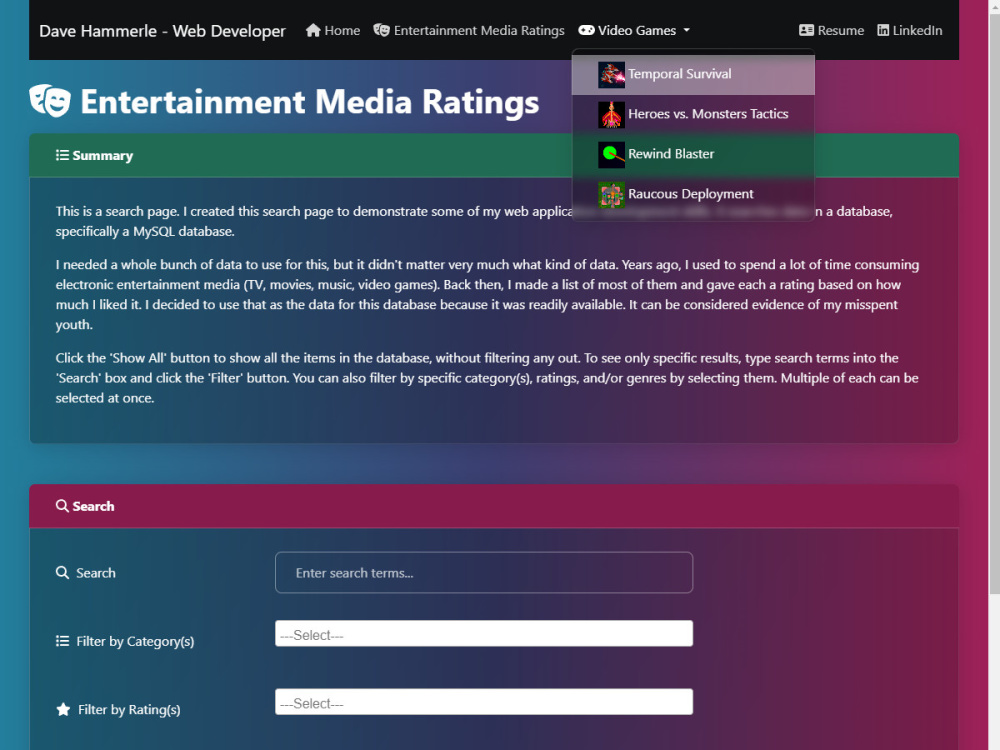This screenshot has height=750, width=1000.
Task: Click the LinkedIn logo icon
Action: click(x=883, y=30)
